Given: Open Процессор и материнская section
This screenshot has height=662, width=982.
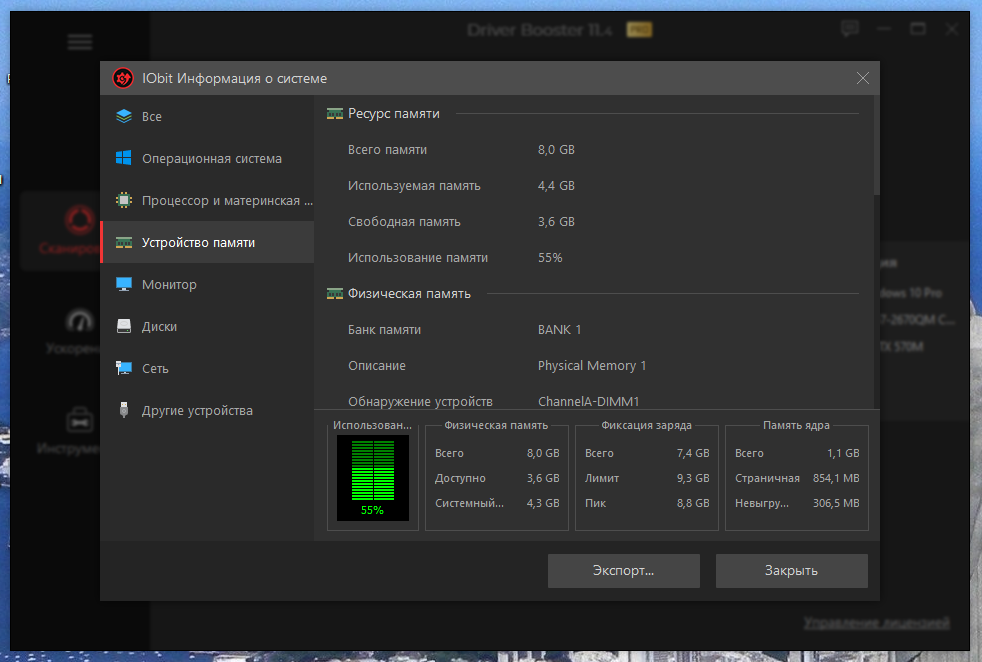Looking at the screenshot, I should tap(207, 200).
